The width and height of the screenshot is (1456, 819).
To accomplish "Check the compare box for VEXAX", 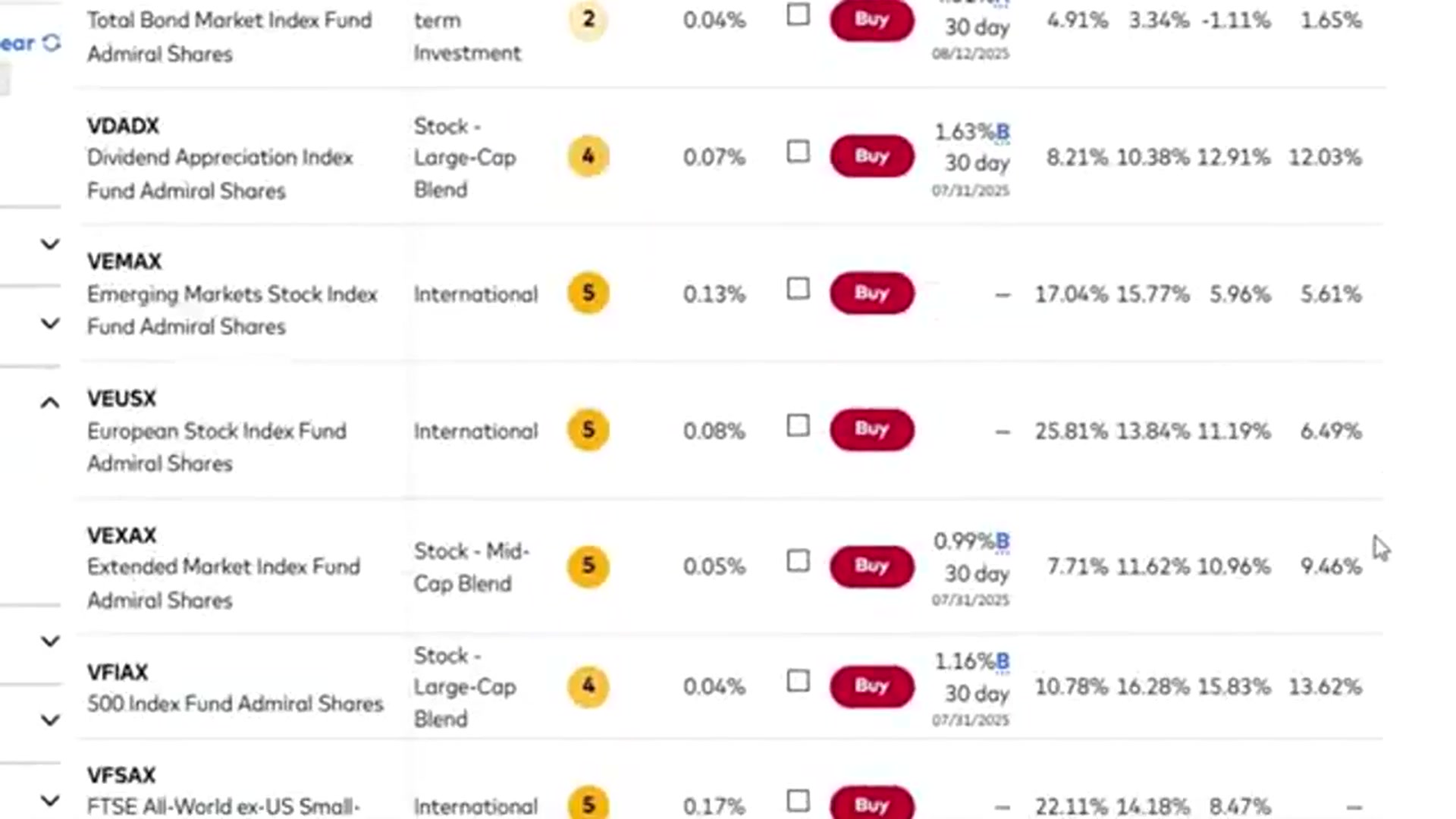I will pos(798,561).
